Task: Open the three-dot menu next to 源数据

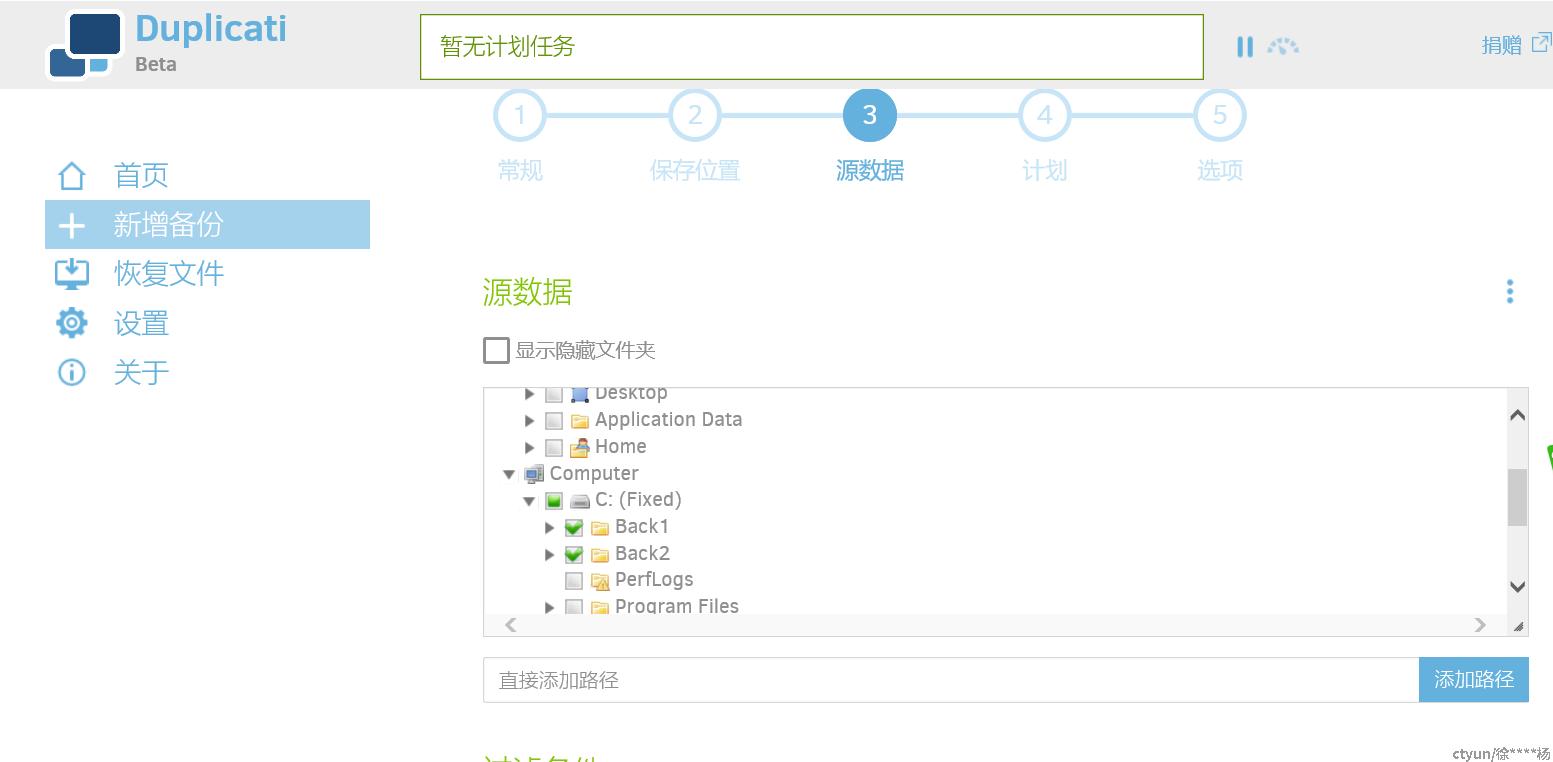Action: [x=1510, y=292]
